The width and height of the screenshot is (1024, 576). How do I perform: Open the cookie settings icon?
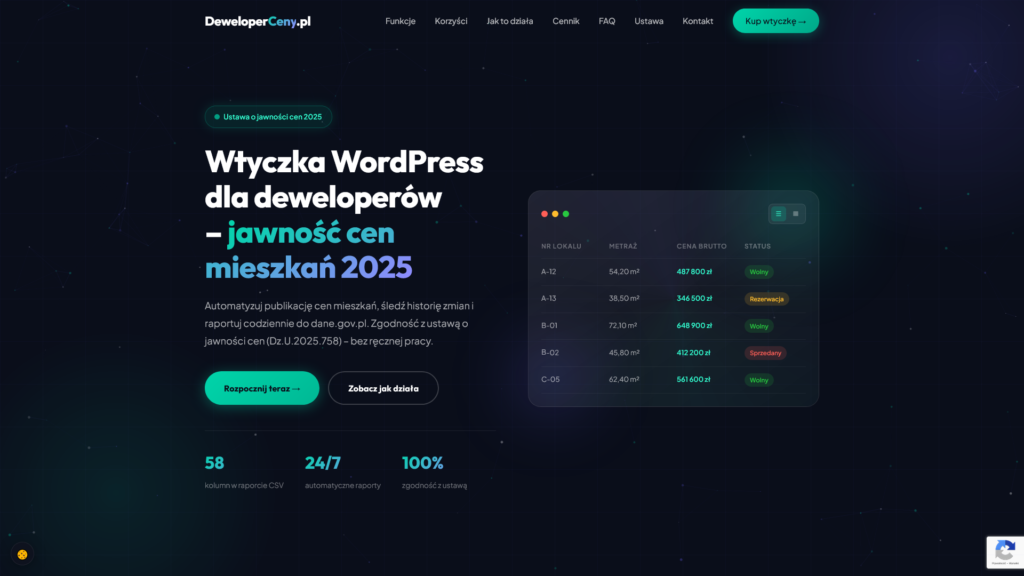22,554
